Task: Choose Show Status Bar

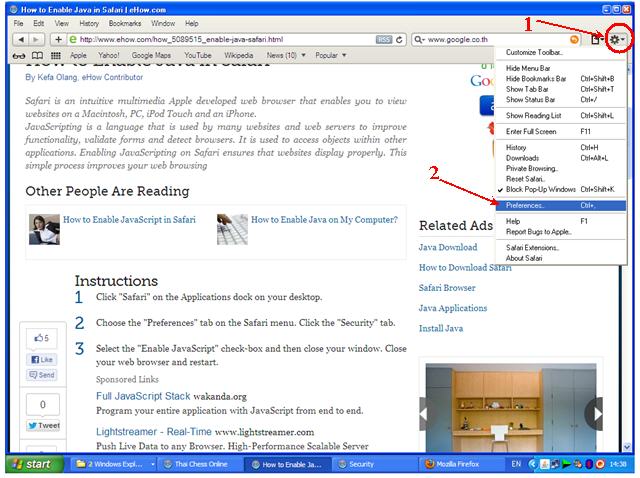Action: coord(561,100)
